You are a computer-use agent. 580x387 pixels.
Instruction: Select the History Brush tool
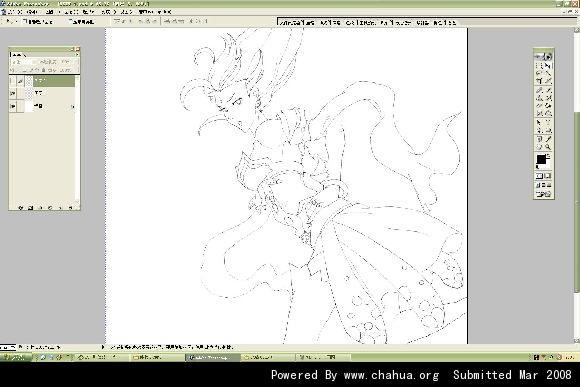(x=548, y=98)
